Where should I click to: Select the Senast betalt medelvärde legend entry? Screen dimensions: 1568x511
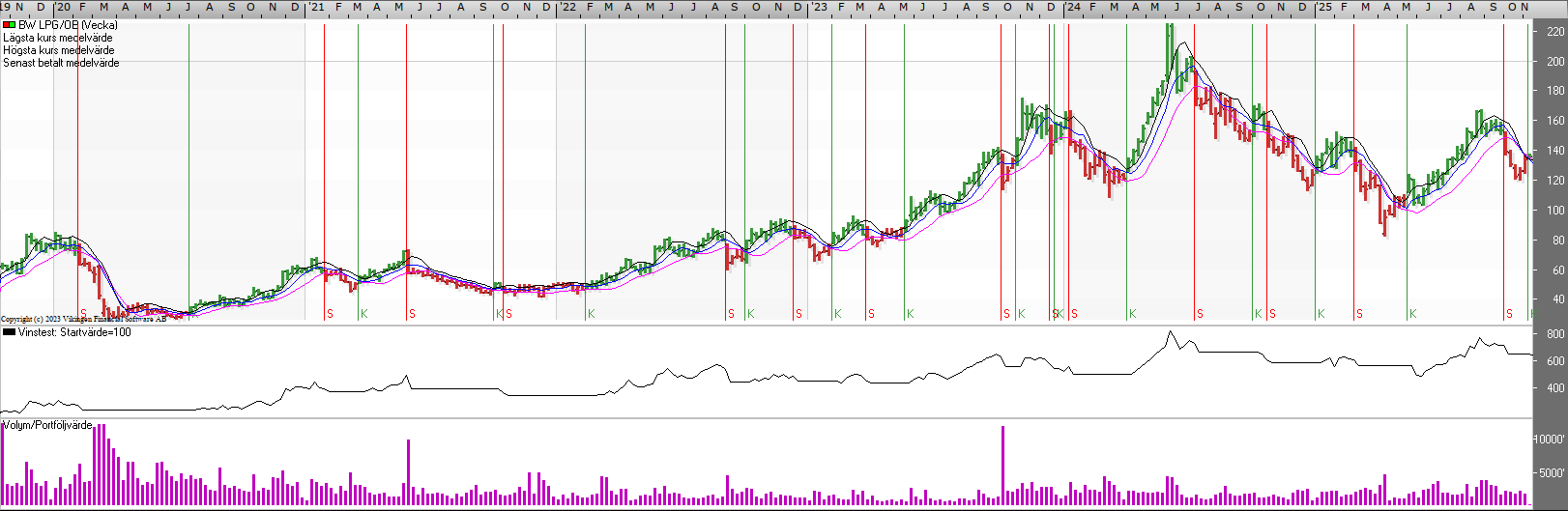coord(61,63)
